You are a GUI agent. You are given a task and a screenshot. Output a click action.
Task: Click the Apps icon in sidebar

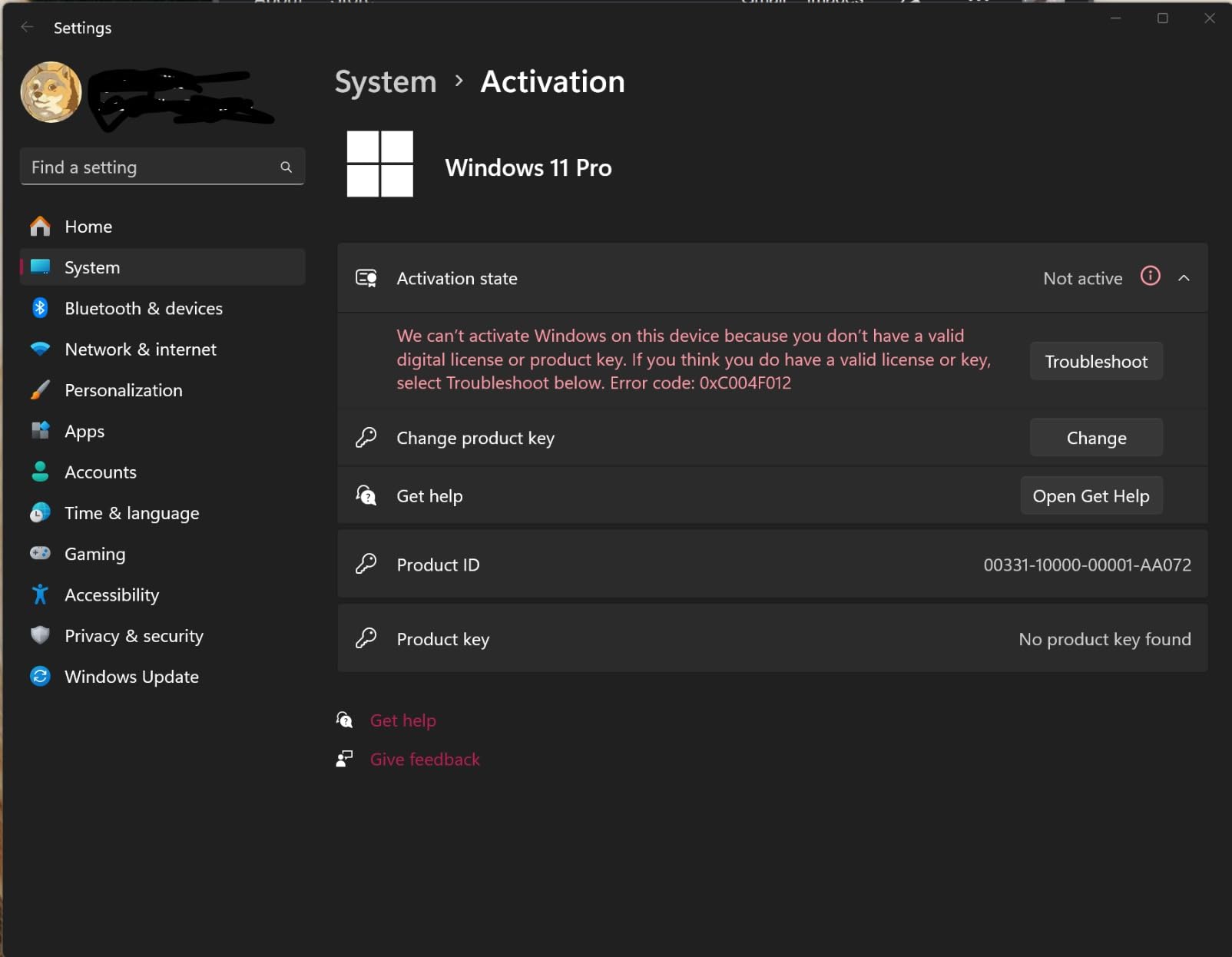click(40, 430)
